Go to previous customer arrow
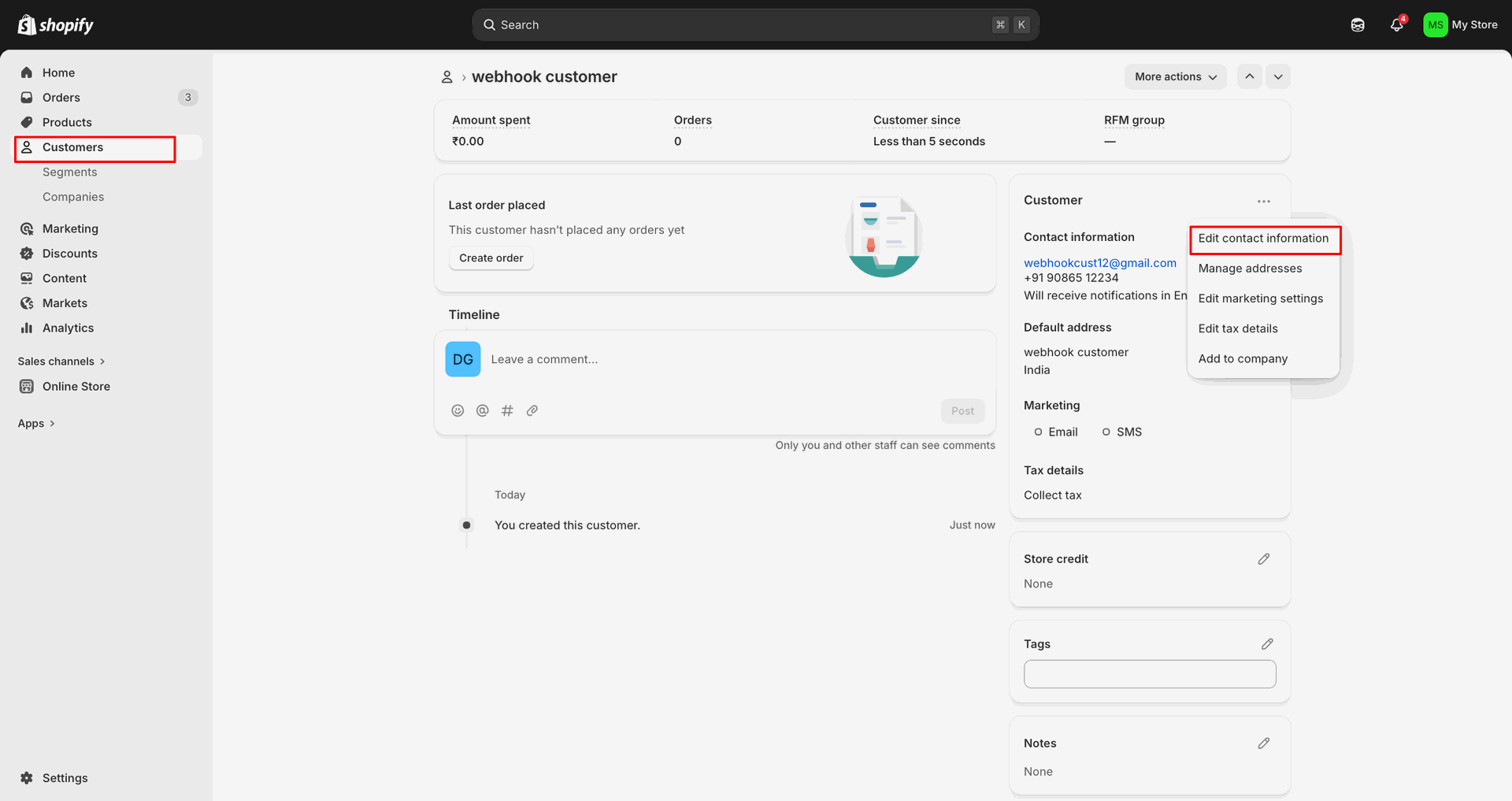The height and width of the screenshot is (801, 1512). click(1250, 76)
